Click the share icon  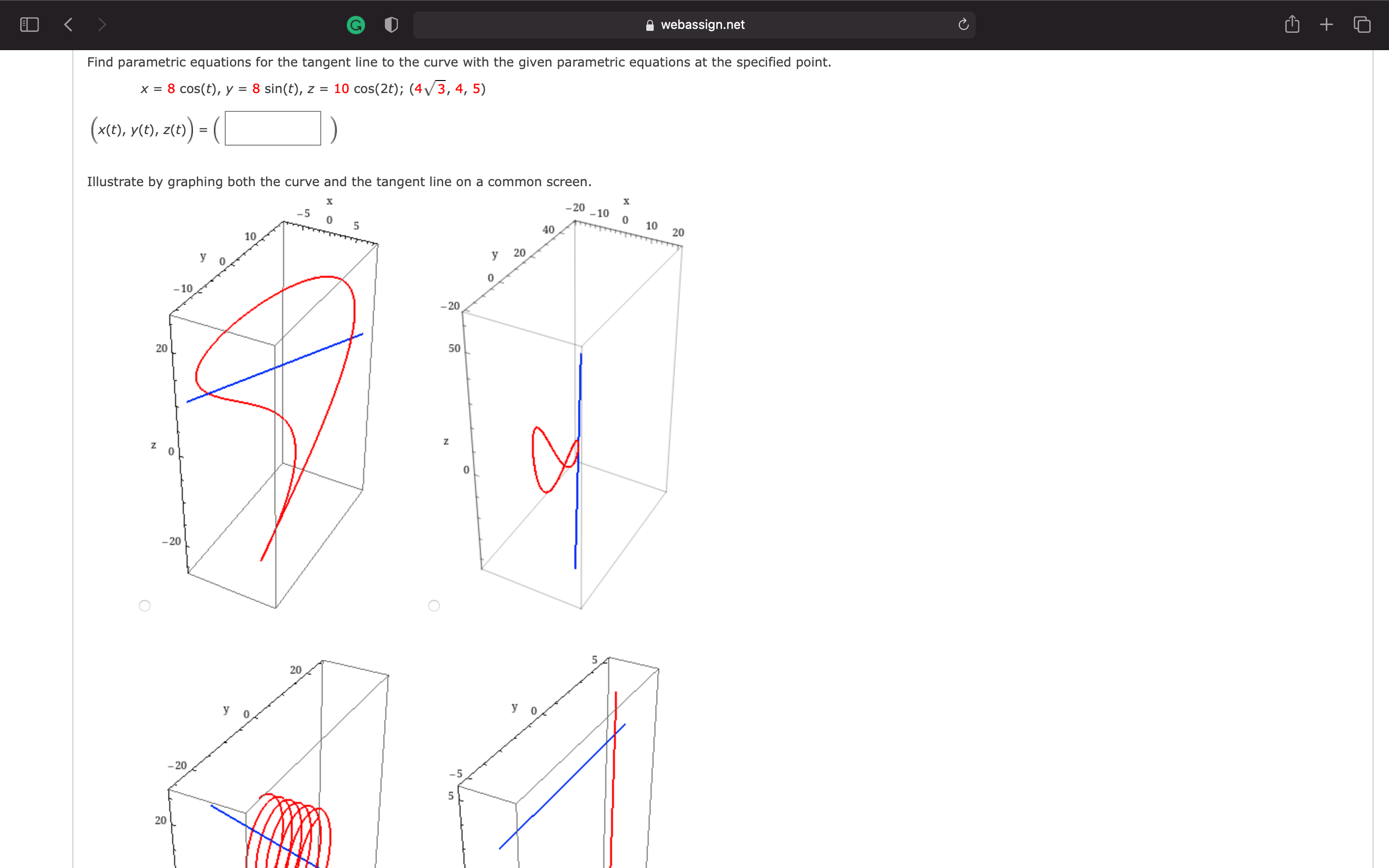click(1292, 24)
